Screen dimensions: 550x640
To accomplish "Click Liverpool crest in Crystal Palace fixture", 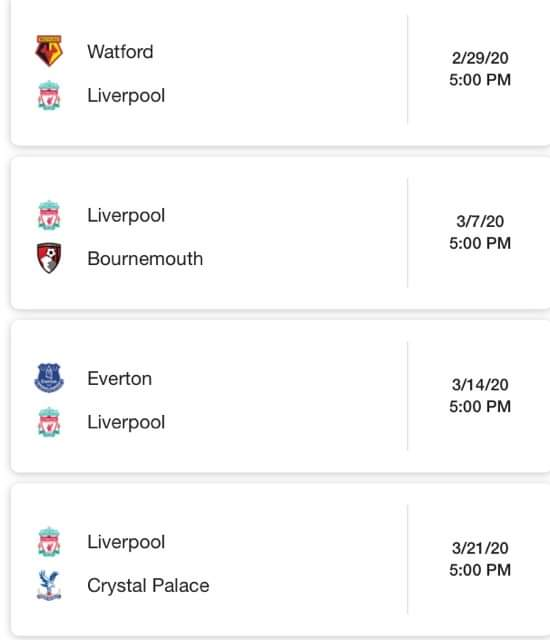I will 49,542.
